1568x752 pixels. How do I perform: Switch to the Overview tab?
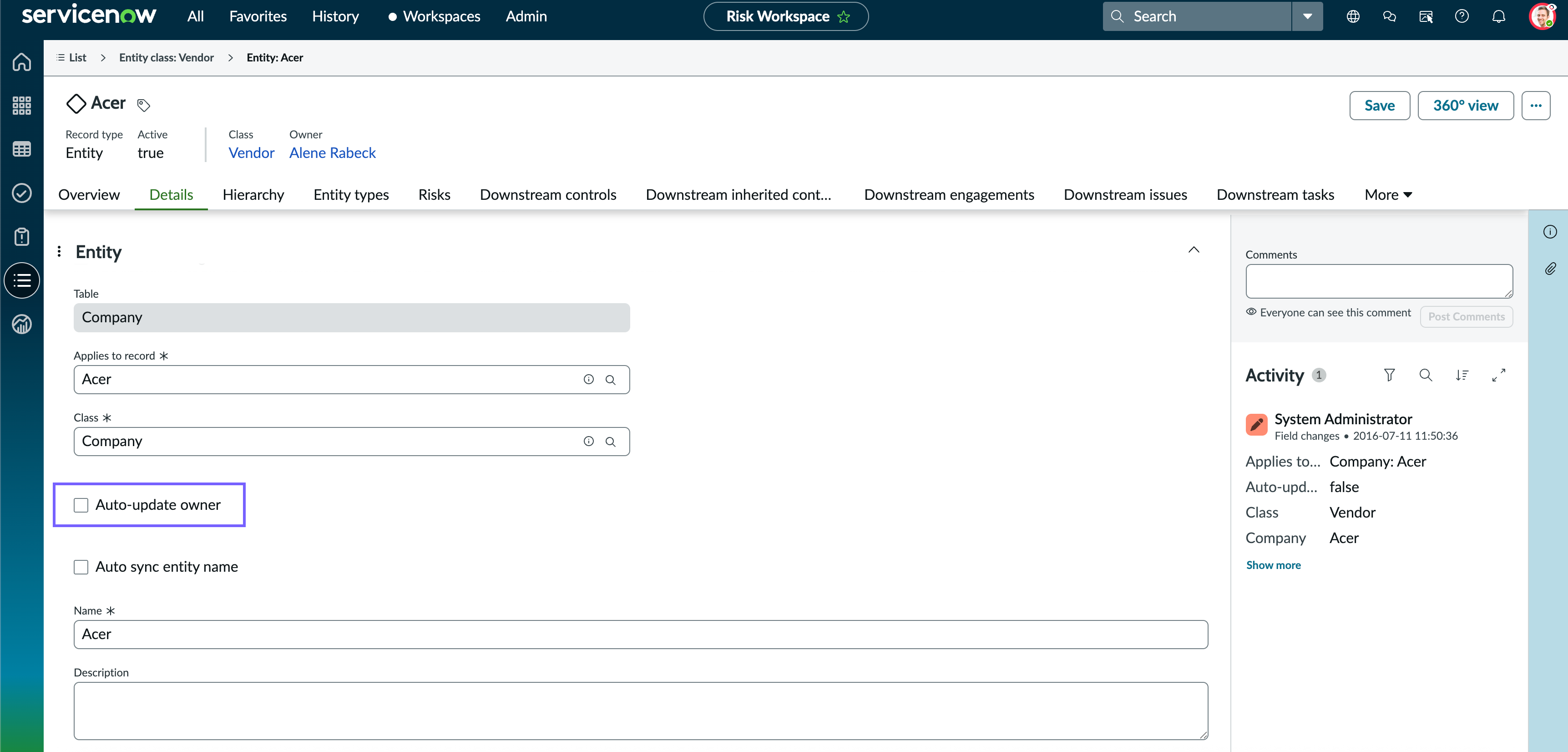pos(89,195)
